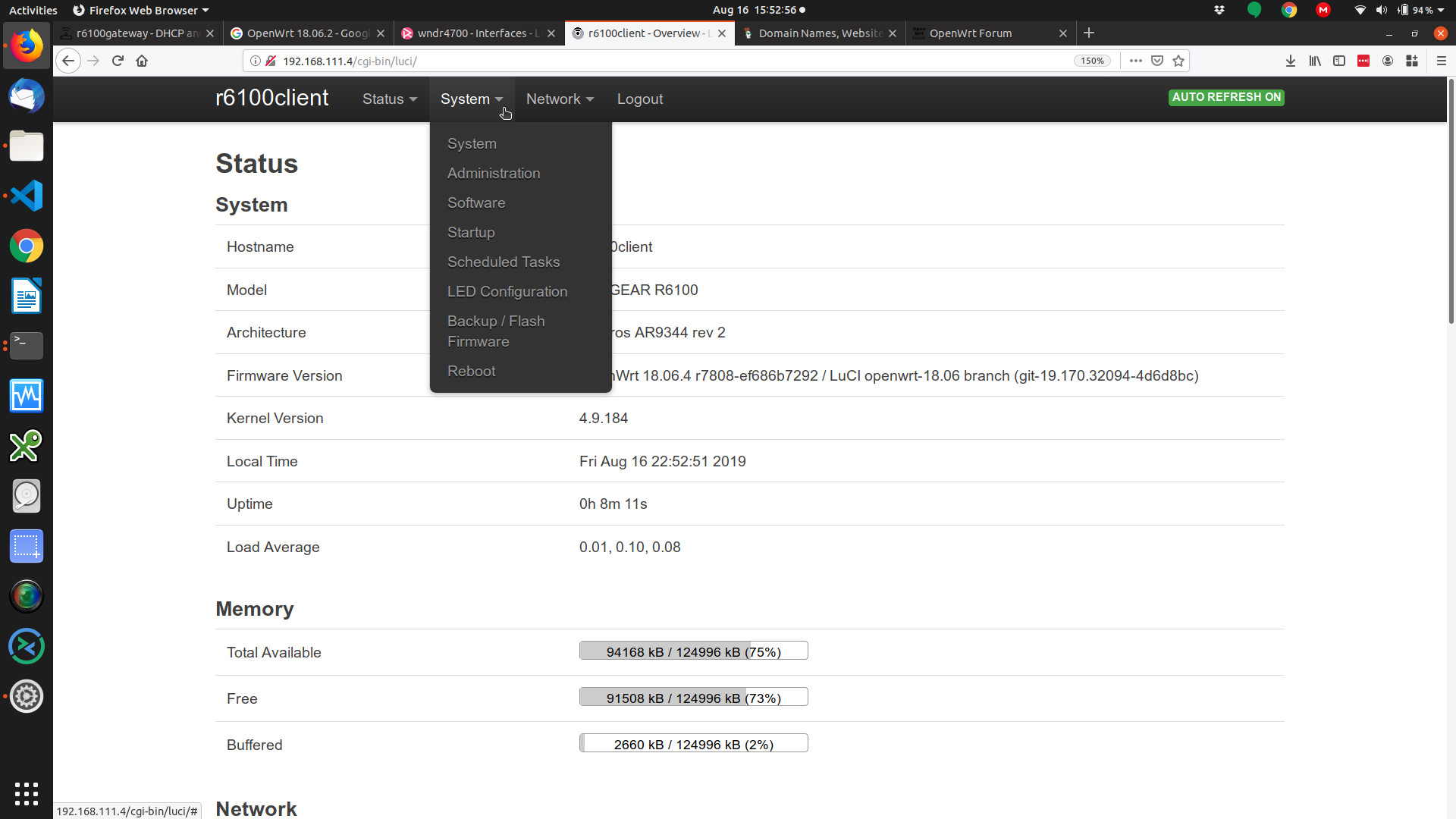Open Visual Studio Code from dock
1456x819 pixels.
(27, 196)
